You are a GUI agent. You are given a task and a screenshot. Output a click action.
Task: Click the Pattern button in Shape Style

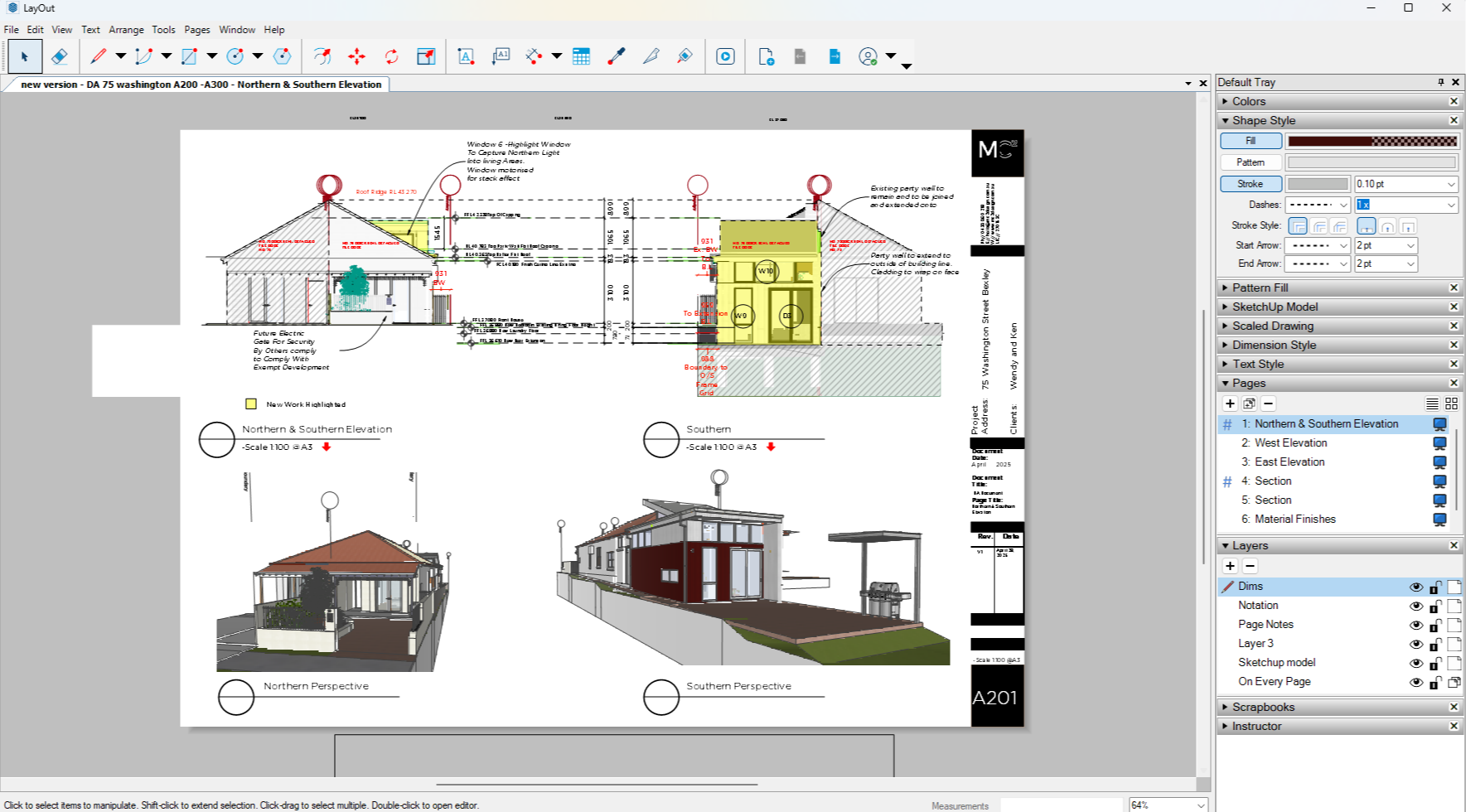pyautogui.click(x=1251, y=162)
